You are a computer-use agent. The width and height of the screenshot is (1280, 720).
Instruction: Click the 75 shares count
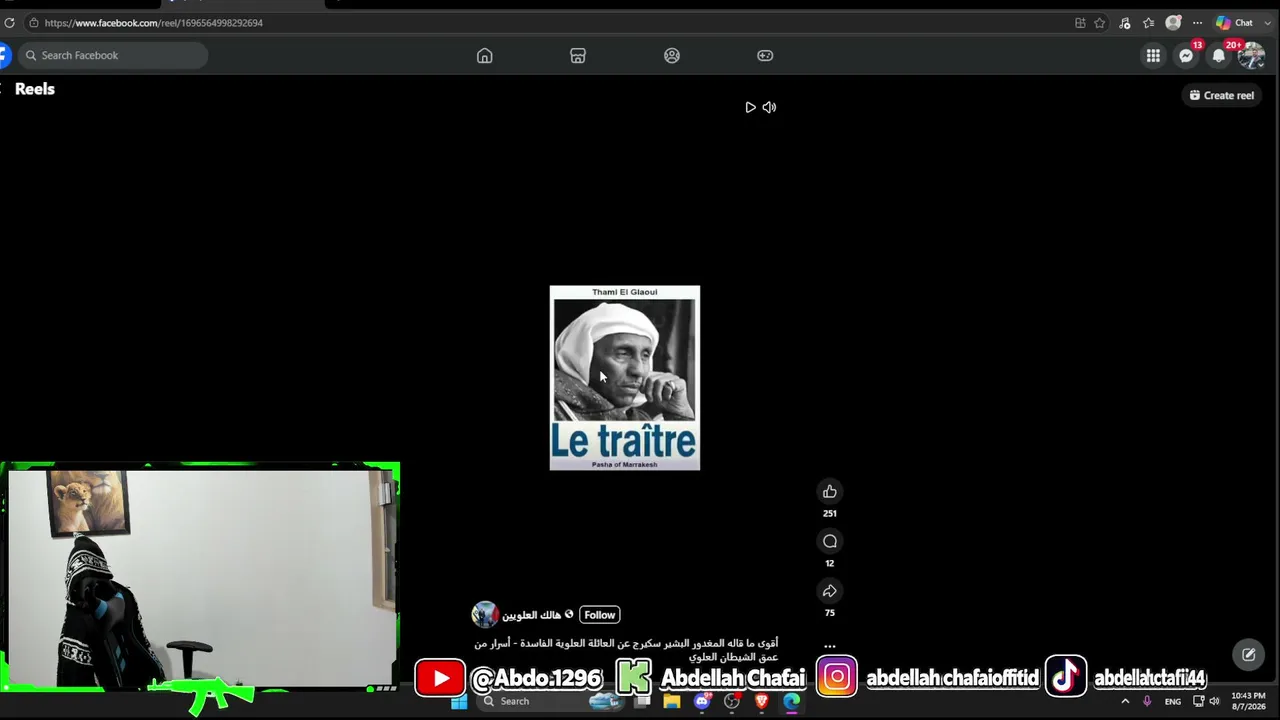pos(830,613)
